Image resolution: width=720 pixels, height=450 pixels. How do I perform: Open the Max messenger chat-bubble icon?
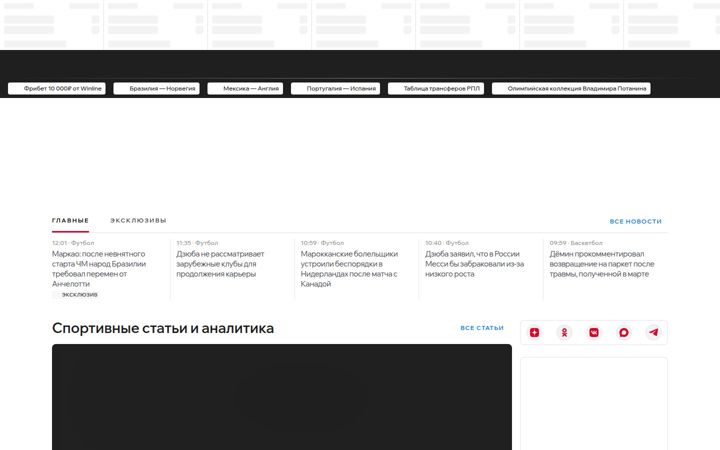click(x=624, y=332)
